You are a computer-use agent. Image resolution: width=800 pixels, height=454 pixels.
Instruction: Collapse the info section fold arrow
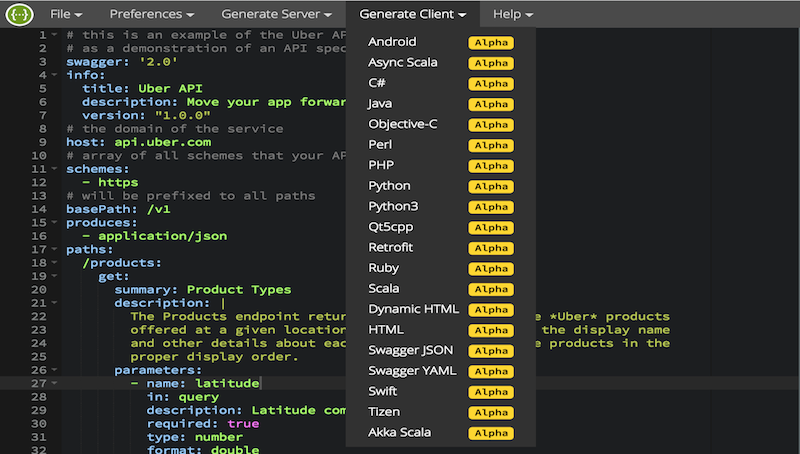pos(54,75)
